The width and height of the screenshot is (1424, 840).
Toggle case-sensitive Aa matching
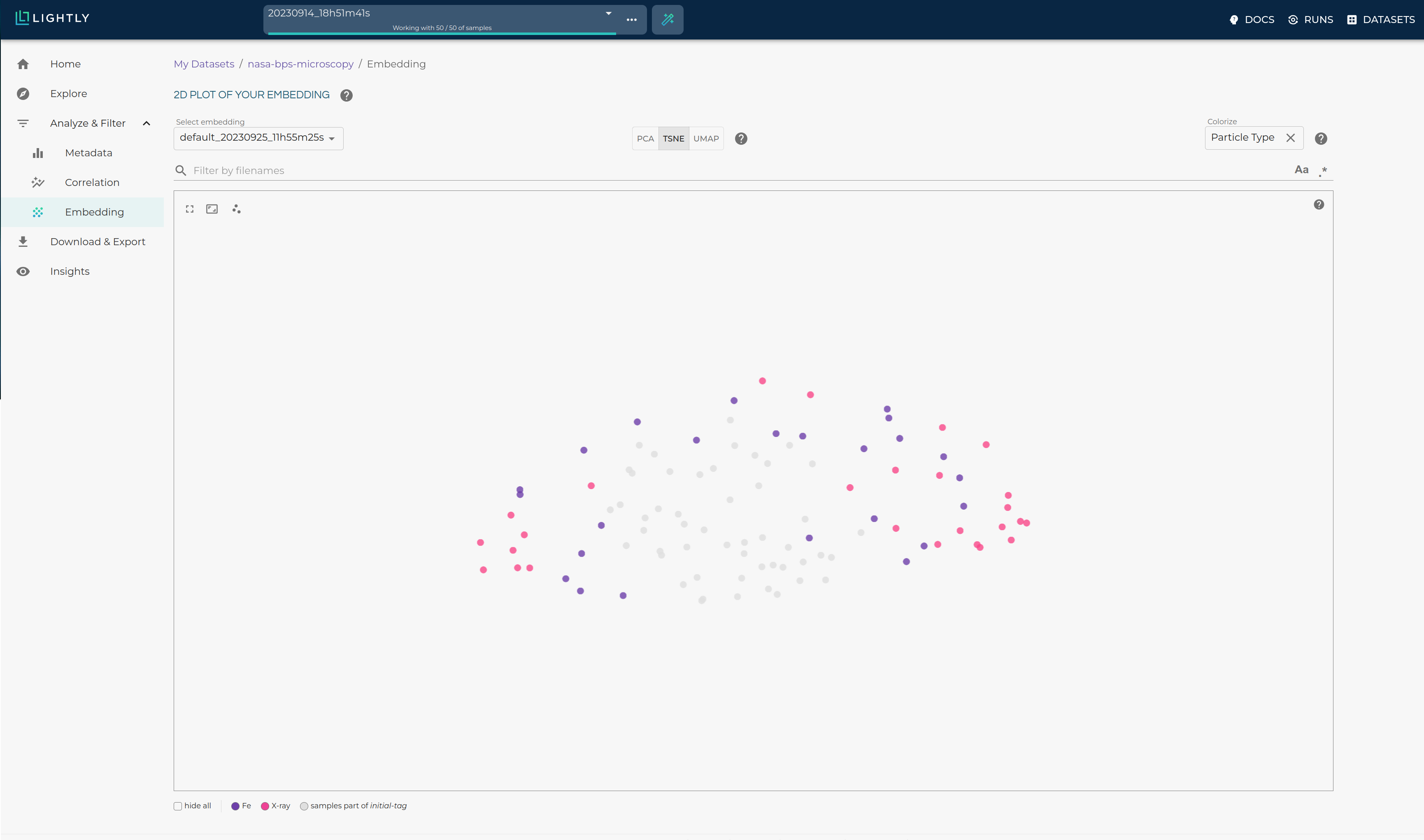[1301, 170]
